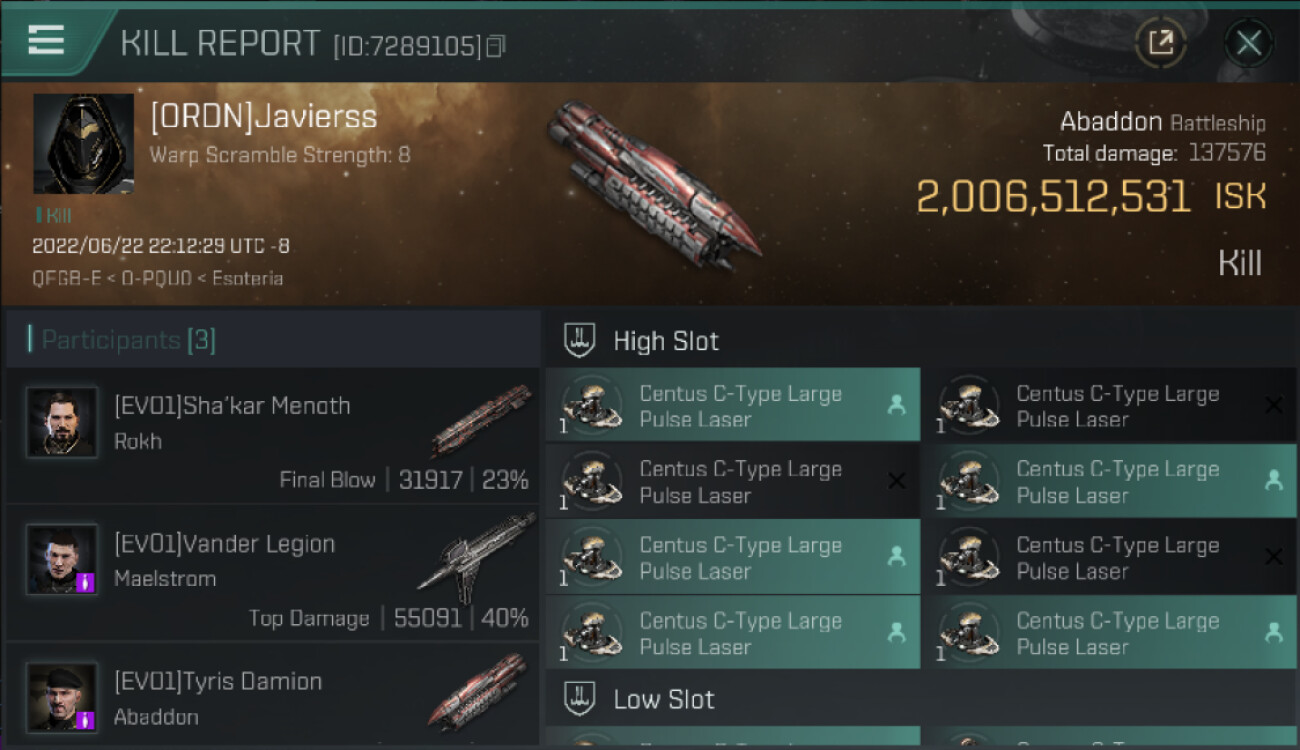Click the share kill report icon
The width and height of the screenshot is (1300, 750).
point(1160,43)
